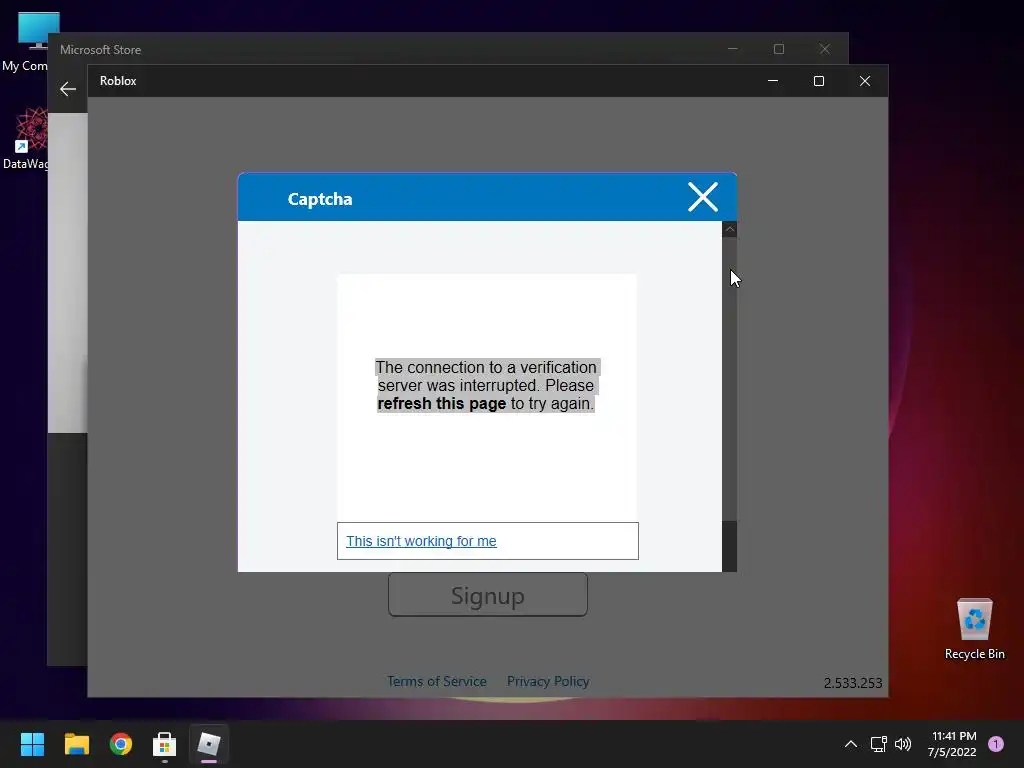The width and height of the screenshot is (1024, 768).
Task: Close the Captcha dialog with the X
Action: point(703,197)
